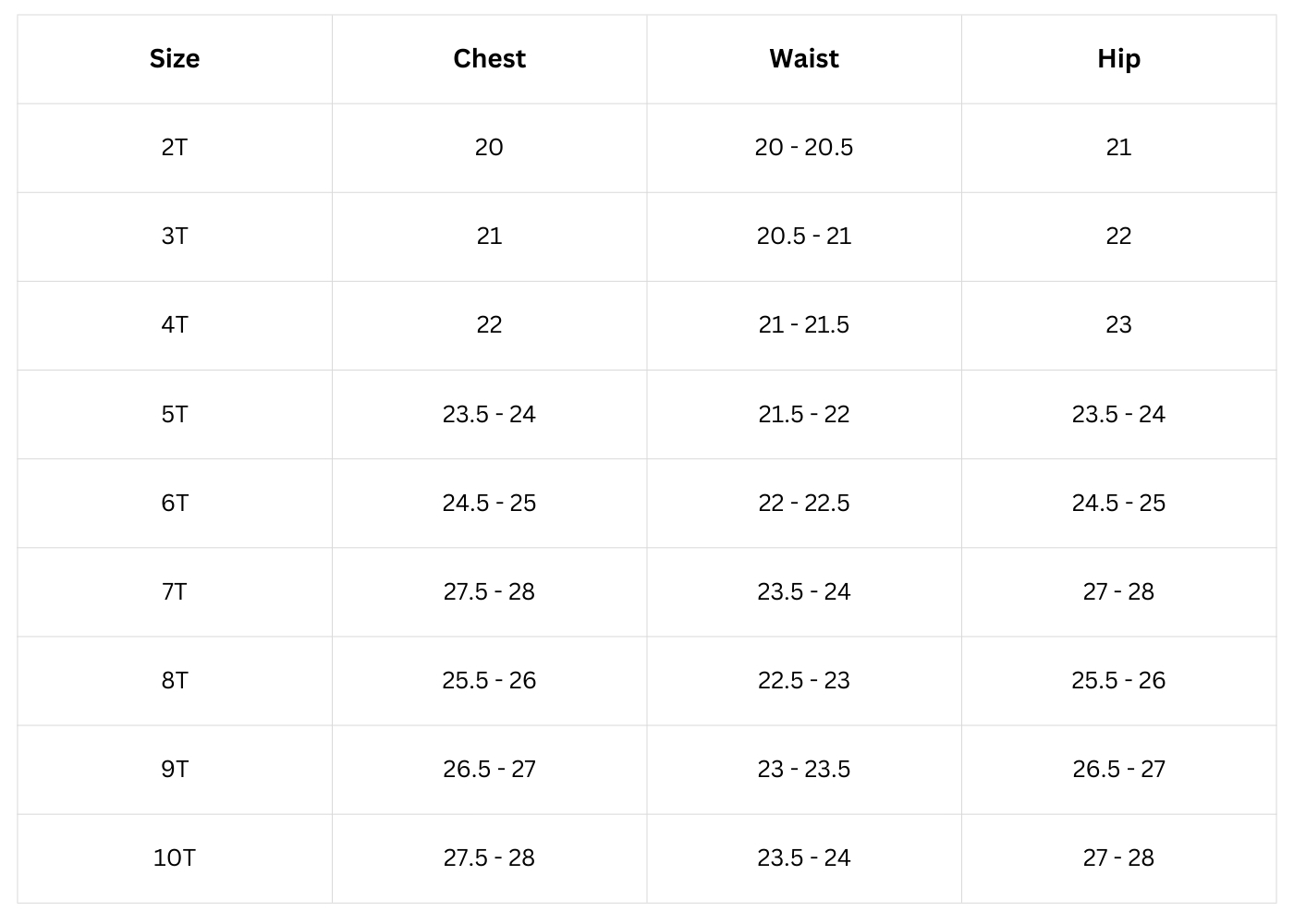Select the 7T size label
The height and width of the screenshot is (924, 1294).
point(175,591)
